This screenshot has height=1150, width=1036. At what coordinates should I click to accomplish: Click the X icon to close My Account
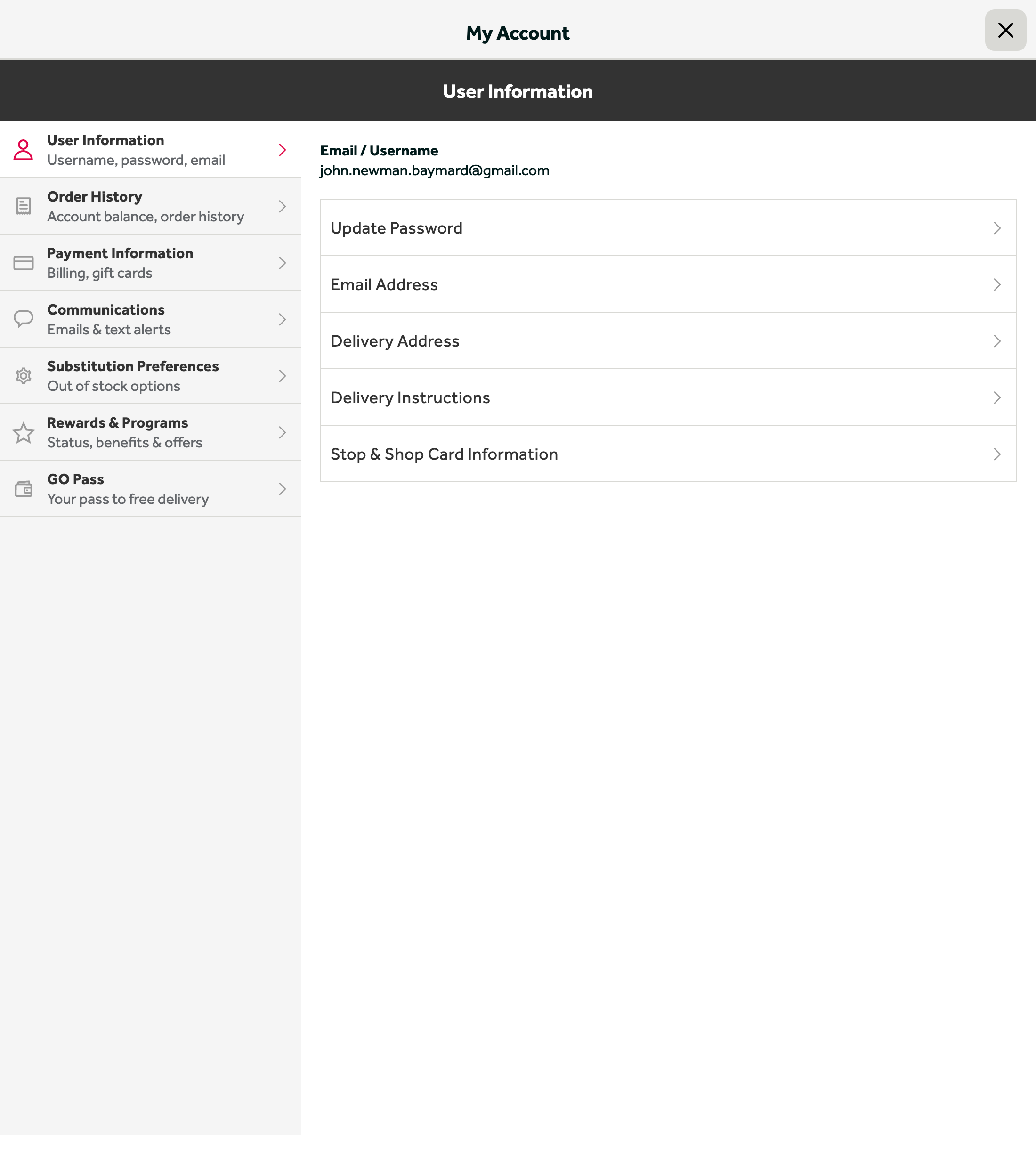(1005, 31)
